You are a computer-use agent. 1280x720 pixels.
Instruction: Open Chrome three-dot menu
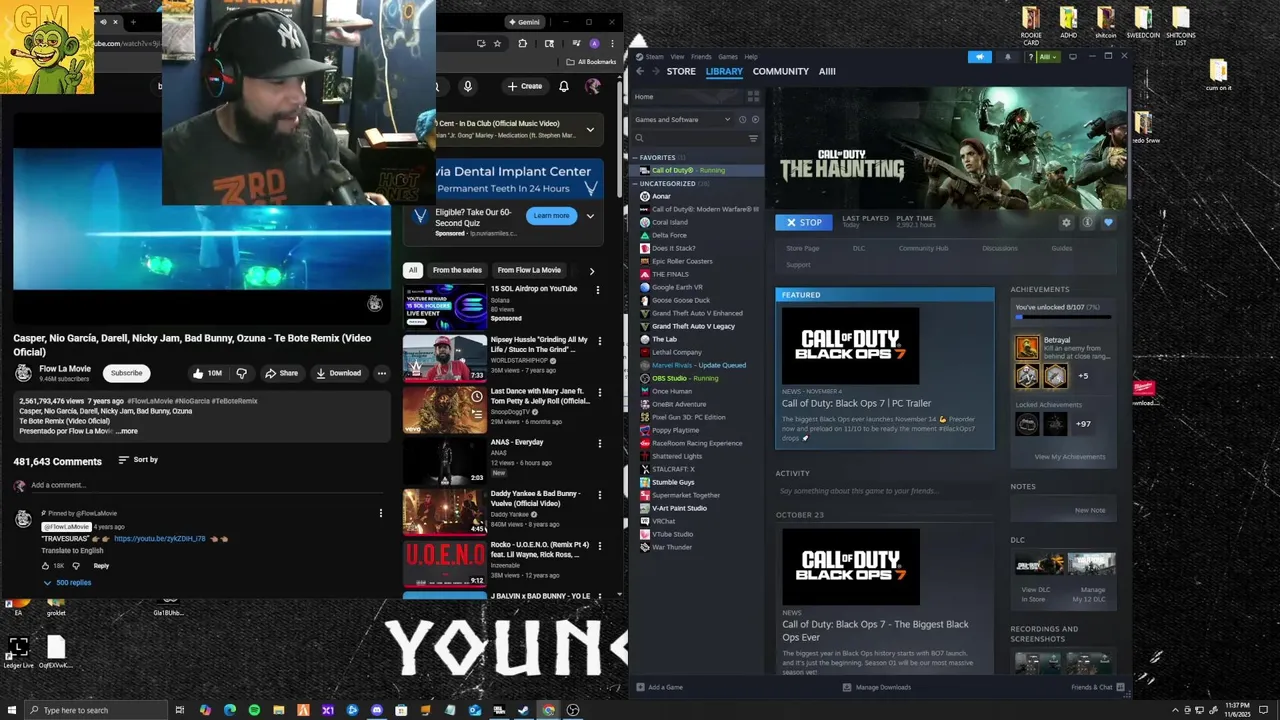612,43
